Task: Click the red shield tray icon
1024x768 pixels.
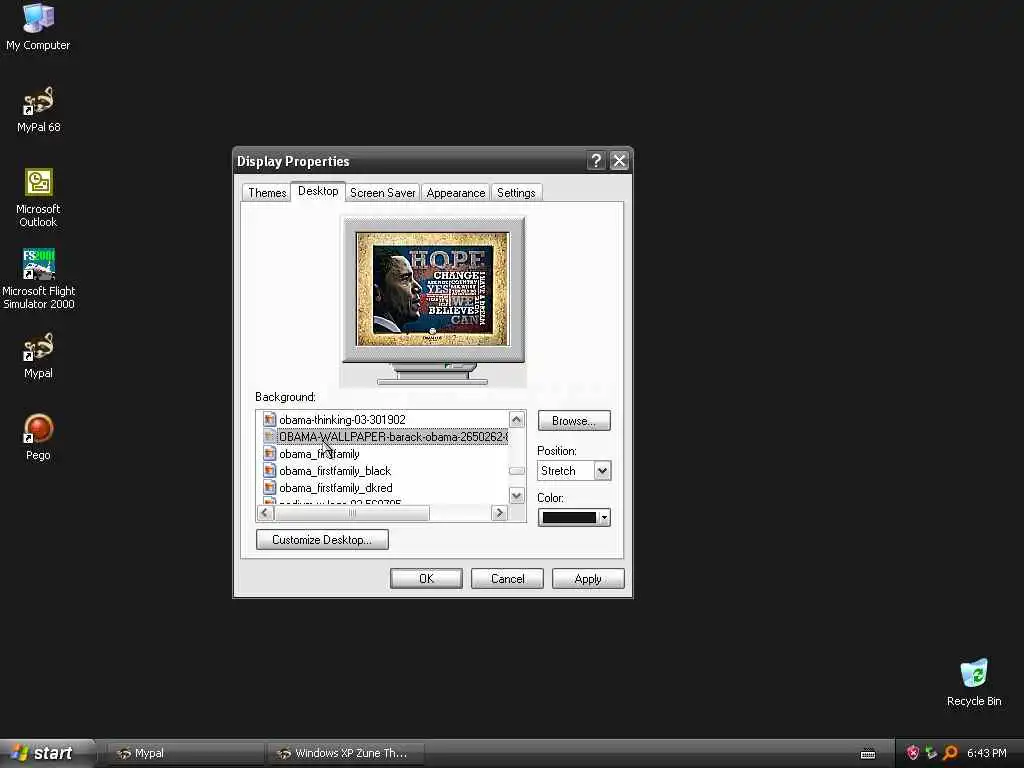Action: tap(913, 753)
